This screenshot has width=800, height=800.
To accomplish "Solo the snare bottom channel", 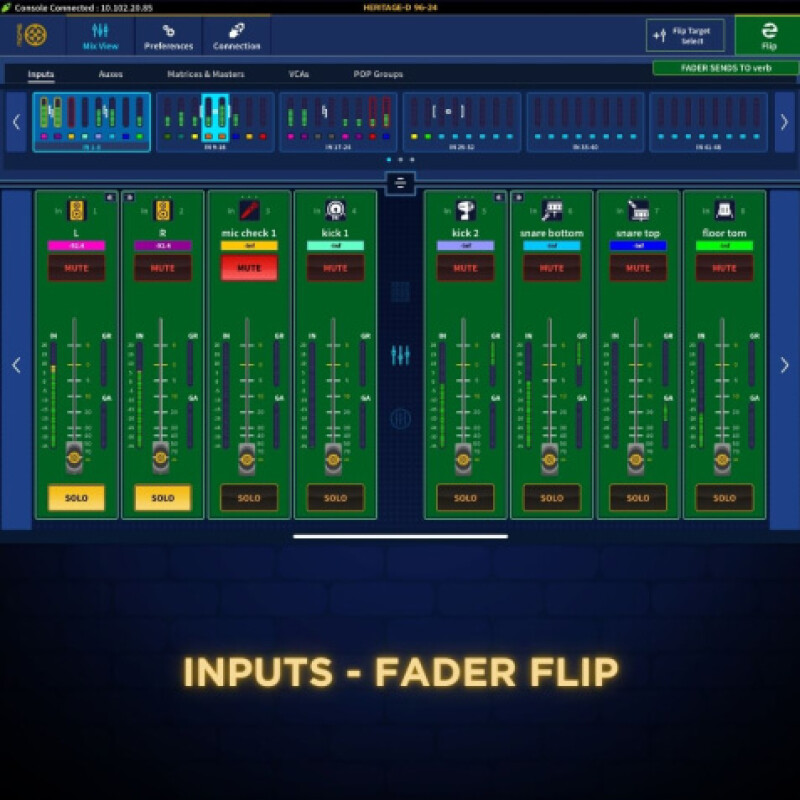I will tap(552, 497).
